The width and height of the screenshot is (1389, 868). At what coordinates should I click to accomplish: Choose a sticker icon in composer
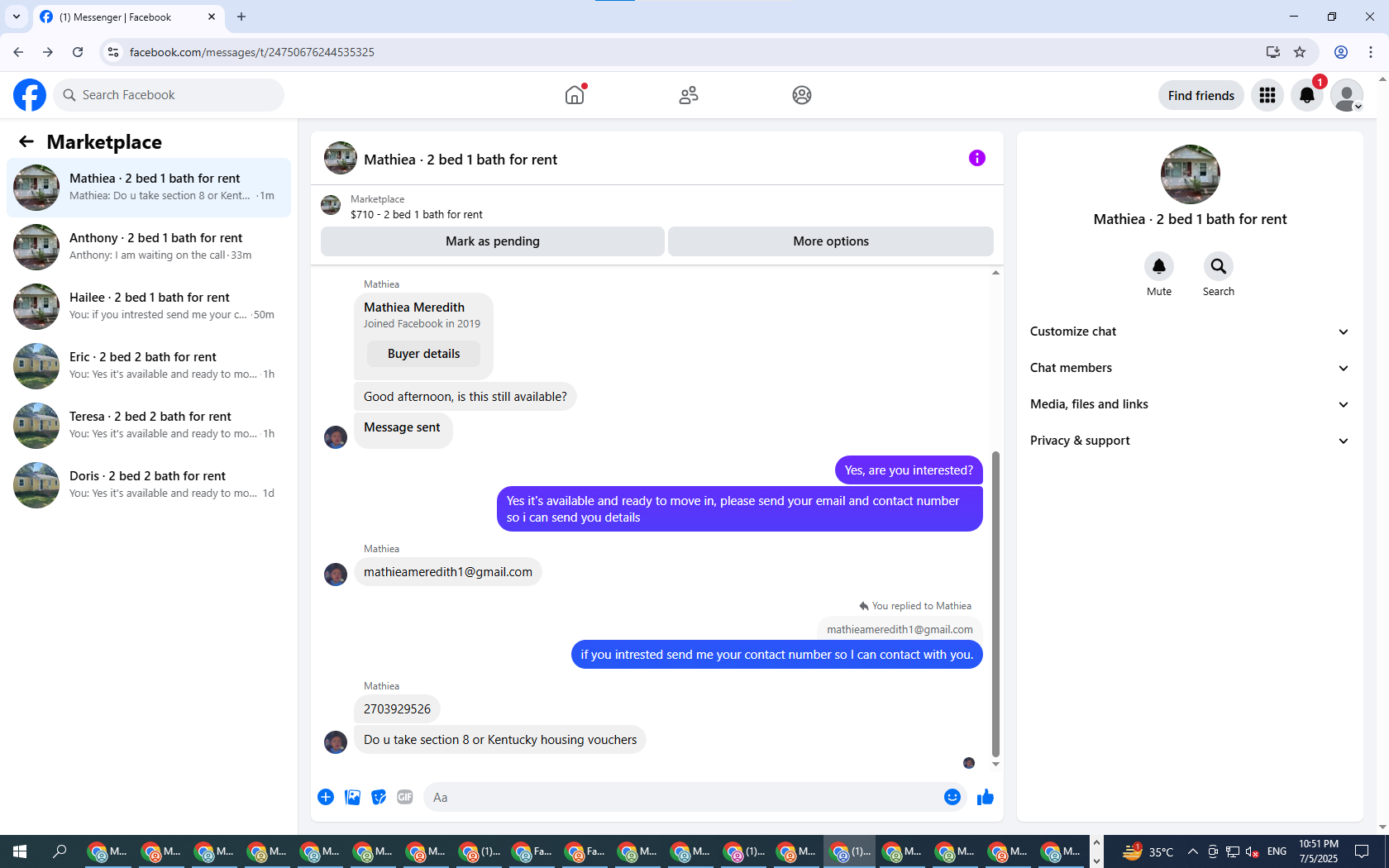pyautogui.click(x=379, y=797)
